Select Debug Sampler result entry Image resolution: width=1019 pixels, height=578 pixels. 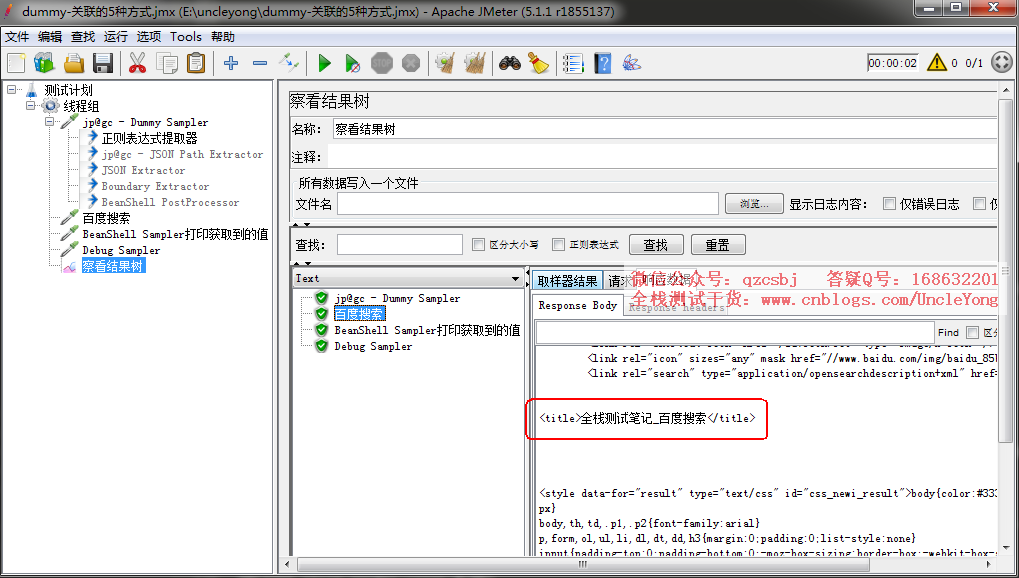point(373,346)
